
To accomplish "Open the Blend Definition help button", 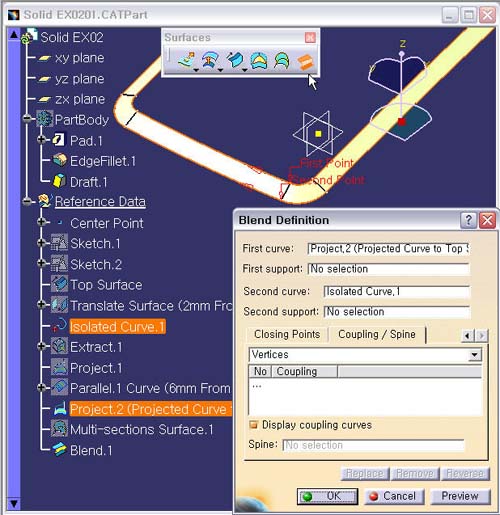I will point(468,220).
